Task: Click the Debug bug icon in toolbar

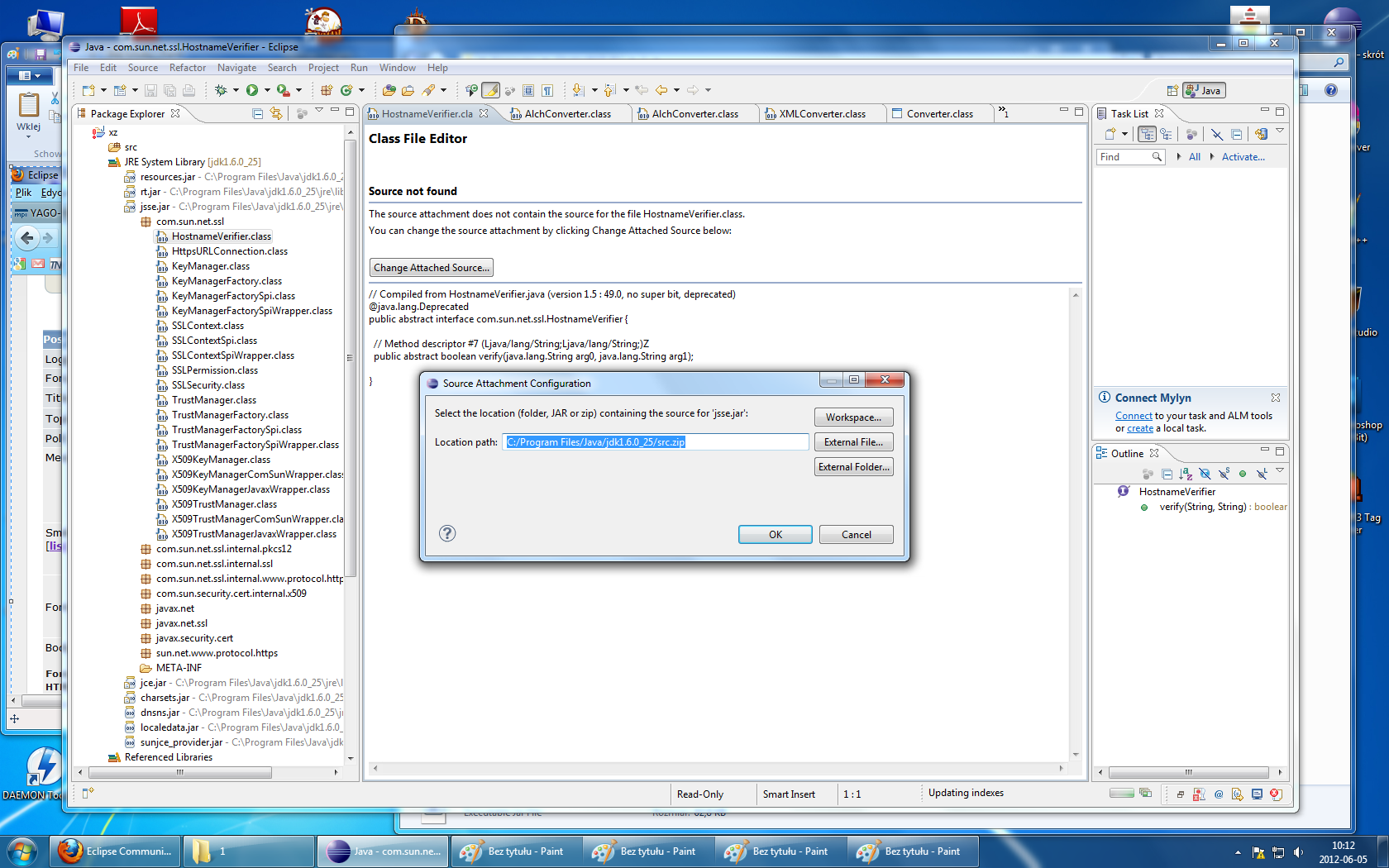Action: point(221,90)
